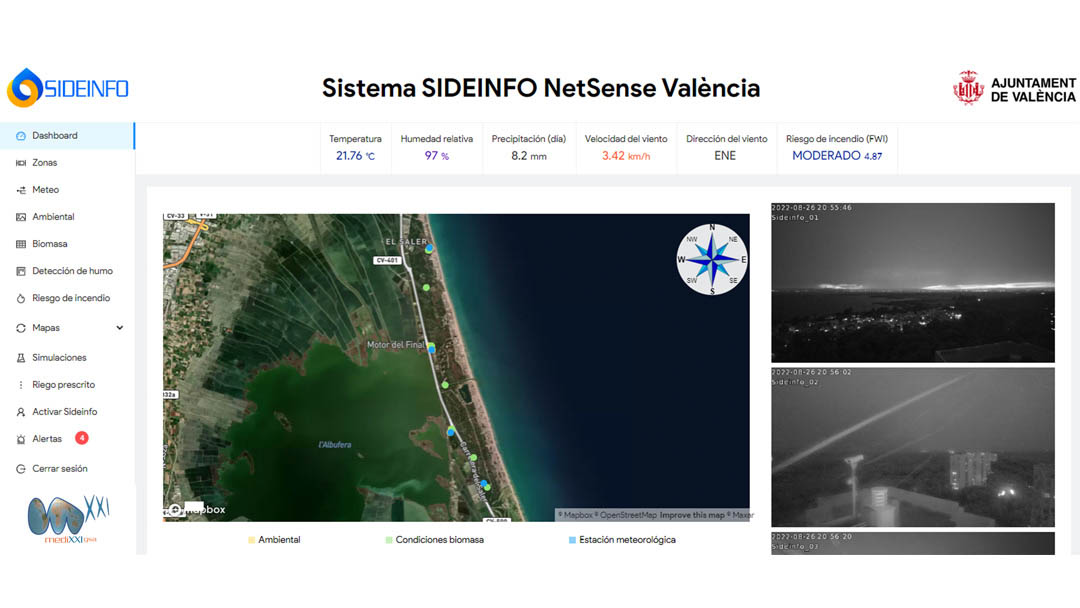The height and width of the screenshot is (608, 1080).
Task: Open the Sideinfo_01 camera feed
Action: (x=913, y=282)
